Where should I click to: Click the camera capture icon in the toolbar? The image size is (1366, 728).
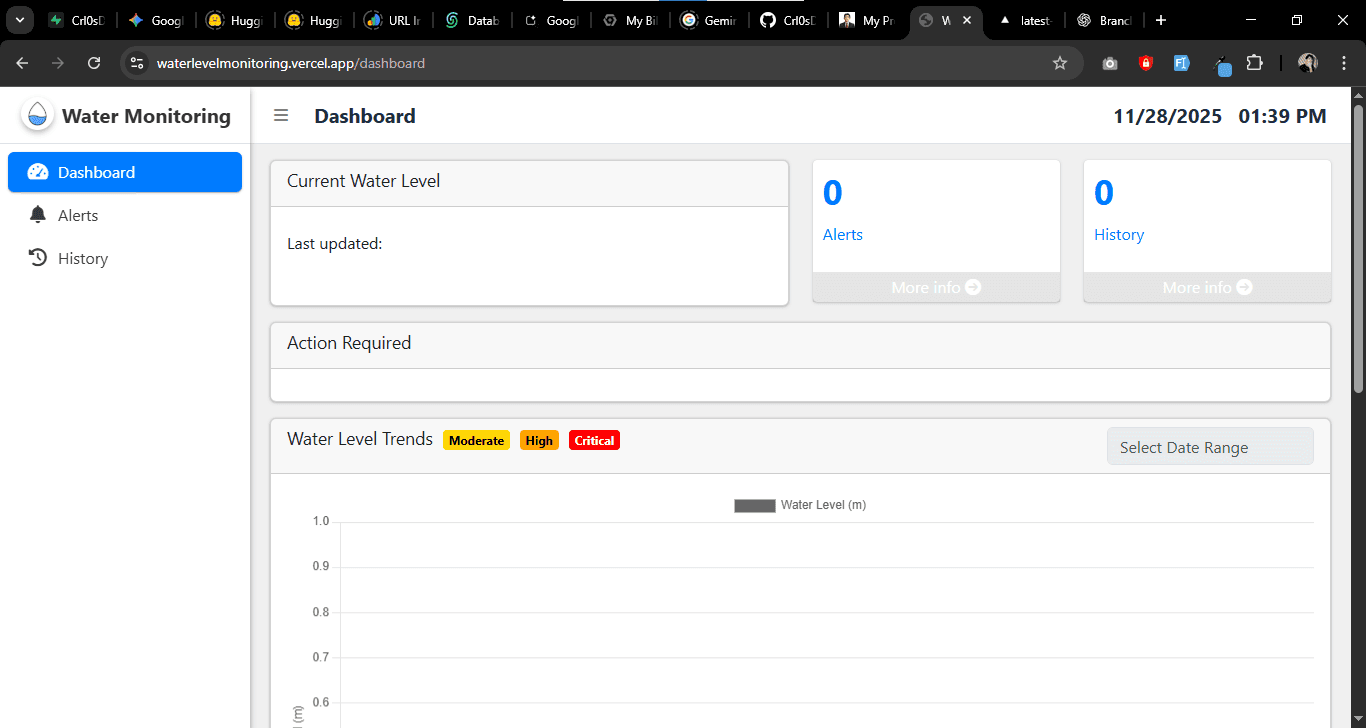pos(1109,62)
